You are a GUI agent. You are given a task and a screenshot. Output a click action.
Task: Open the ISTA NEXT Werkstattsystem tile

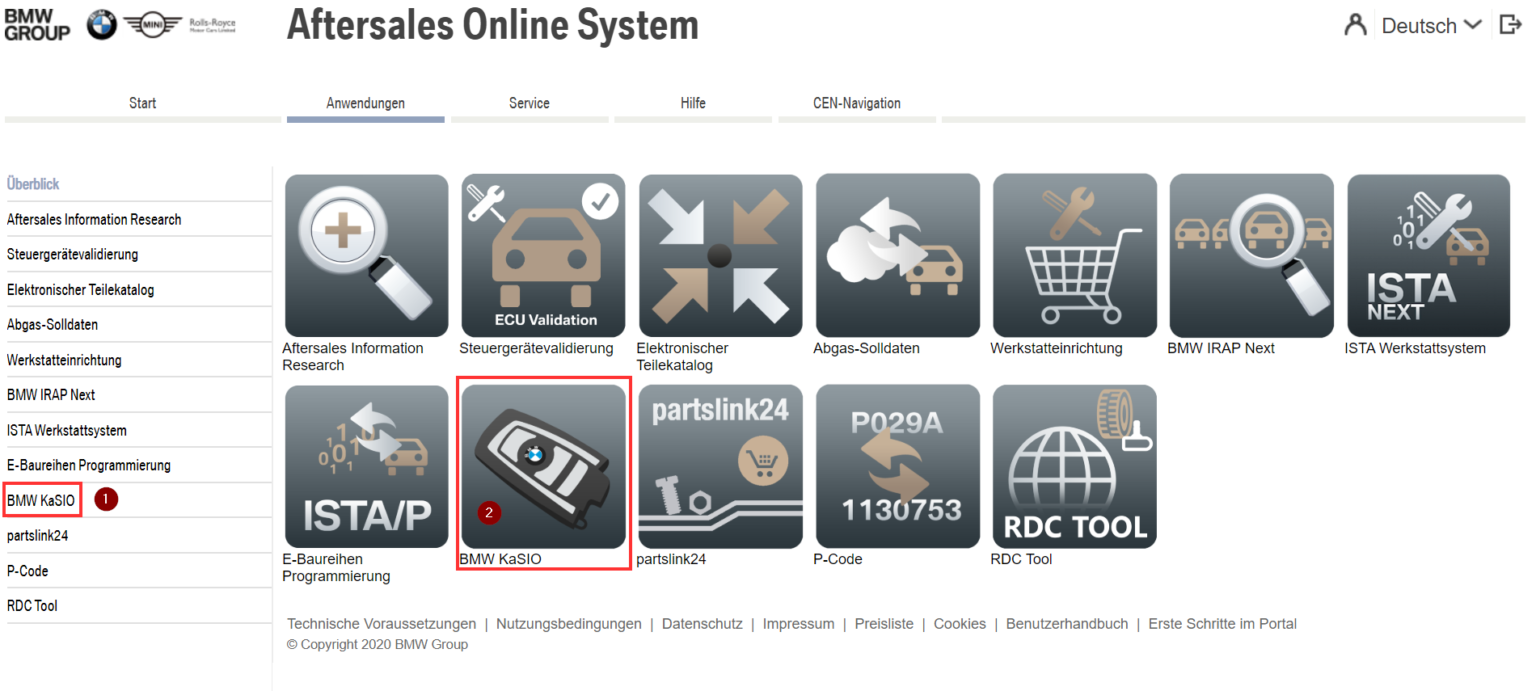[x=1428, y=255]
